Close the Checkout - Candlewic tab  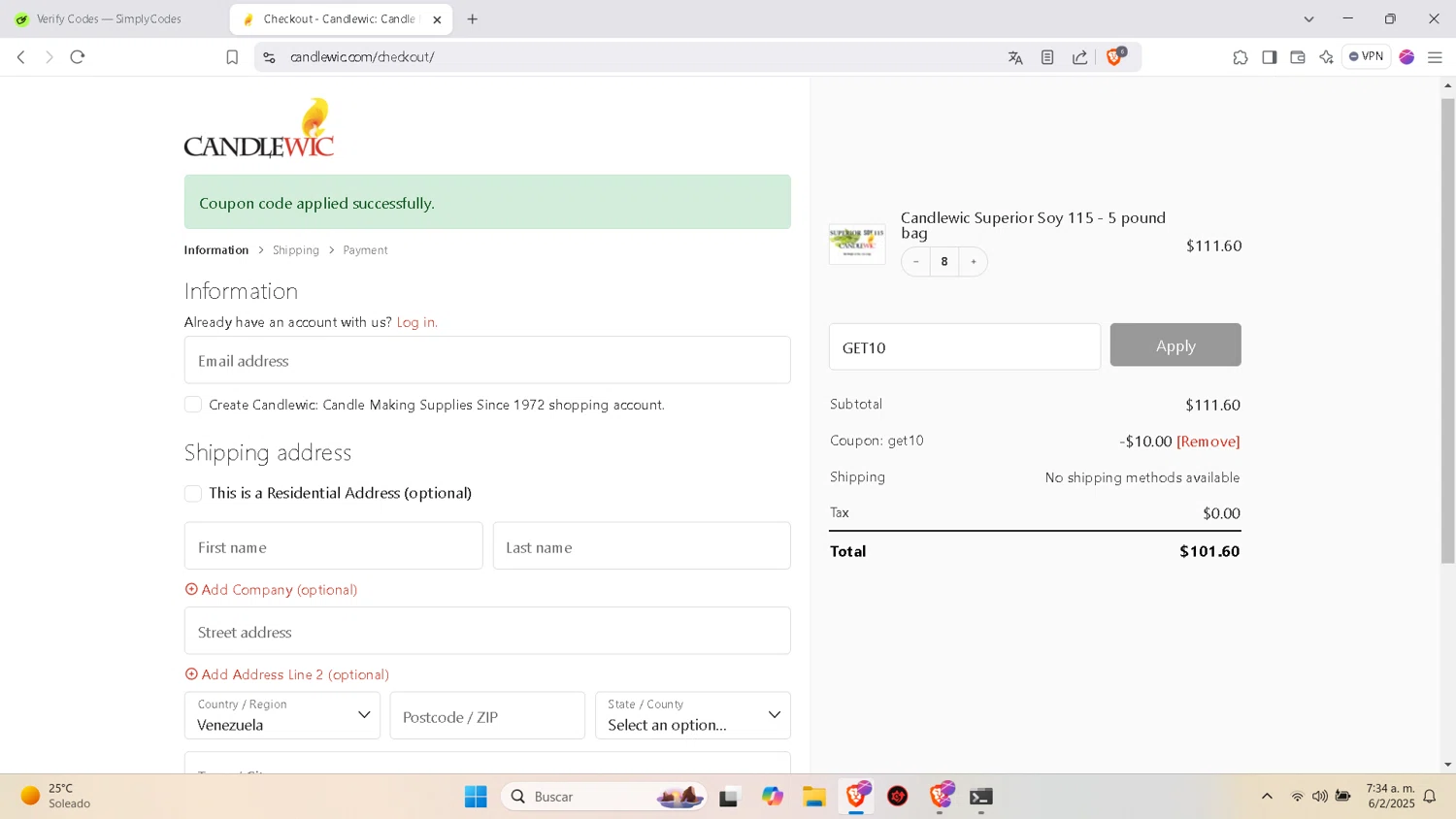coord(437,19)
